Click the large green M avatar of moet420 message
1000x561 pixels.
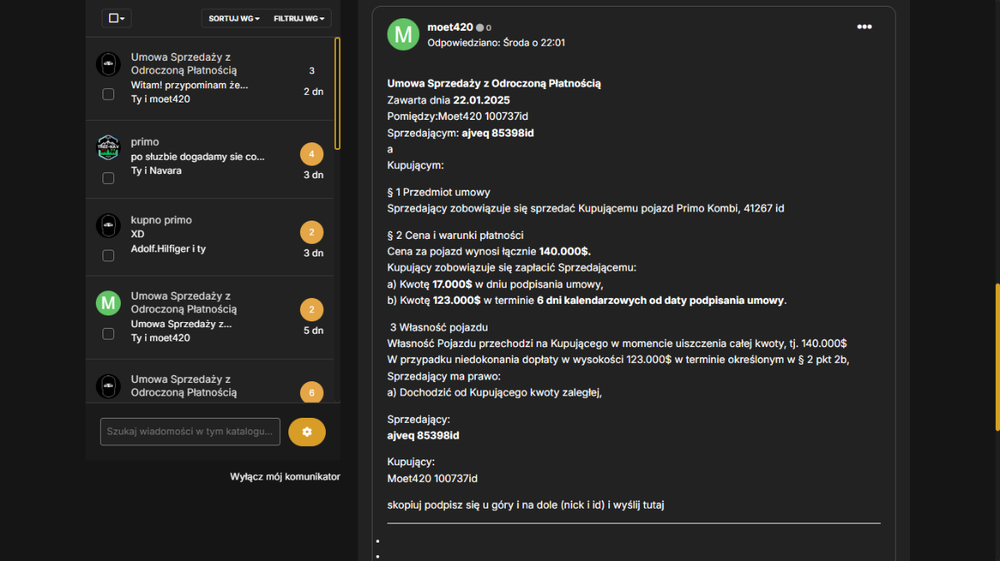403,34
